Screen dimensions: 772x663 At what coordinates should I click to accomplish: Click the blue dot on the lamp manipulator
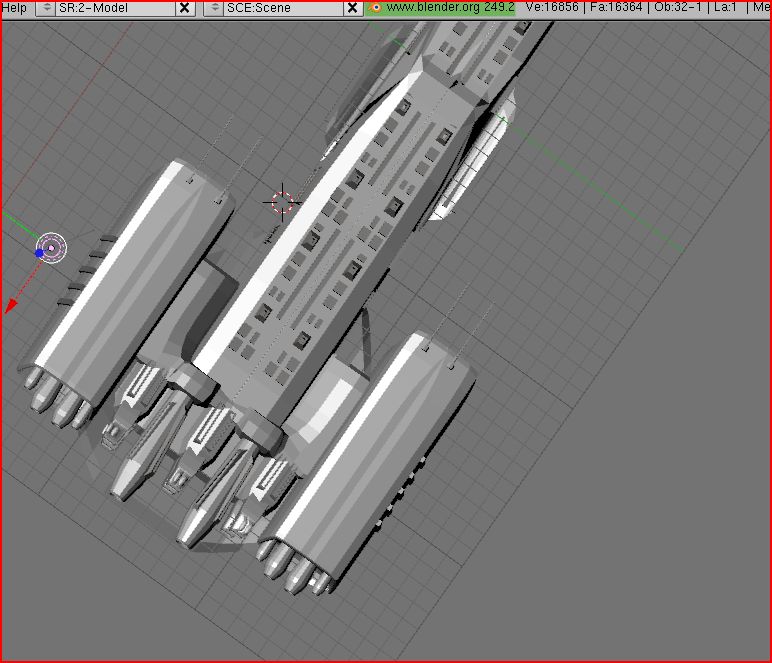pyautogui.click(x=39, y=253)
